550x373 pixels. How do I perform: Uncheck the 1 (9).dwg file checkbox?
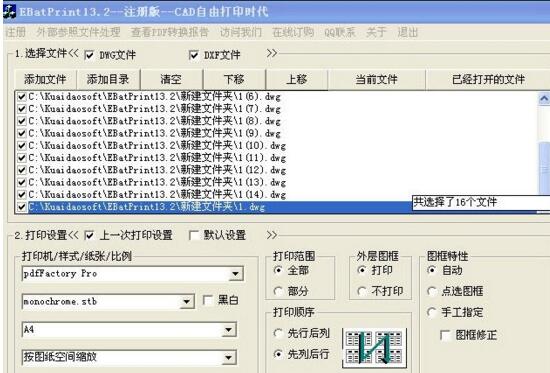tap(22, 133)
